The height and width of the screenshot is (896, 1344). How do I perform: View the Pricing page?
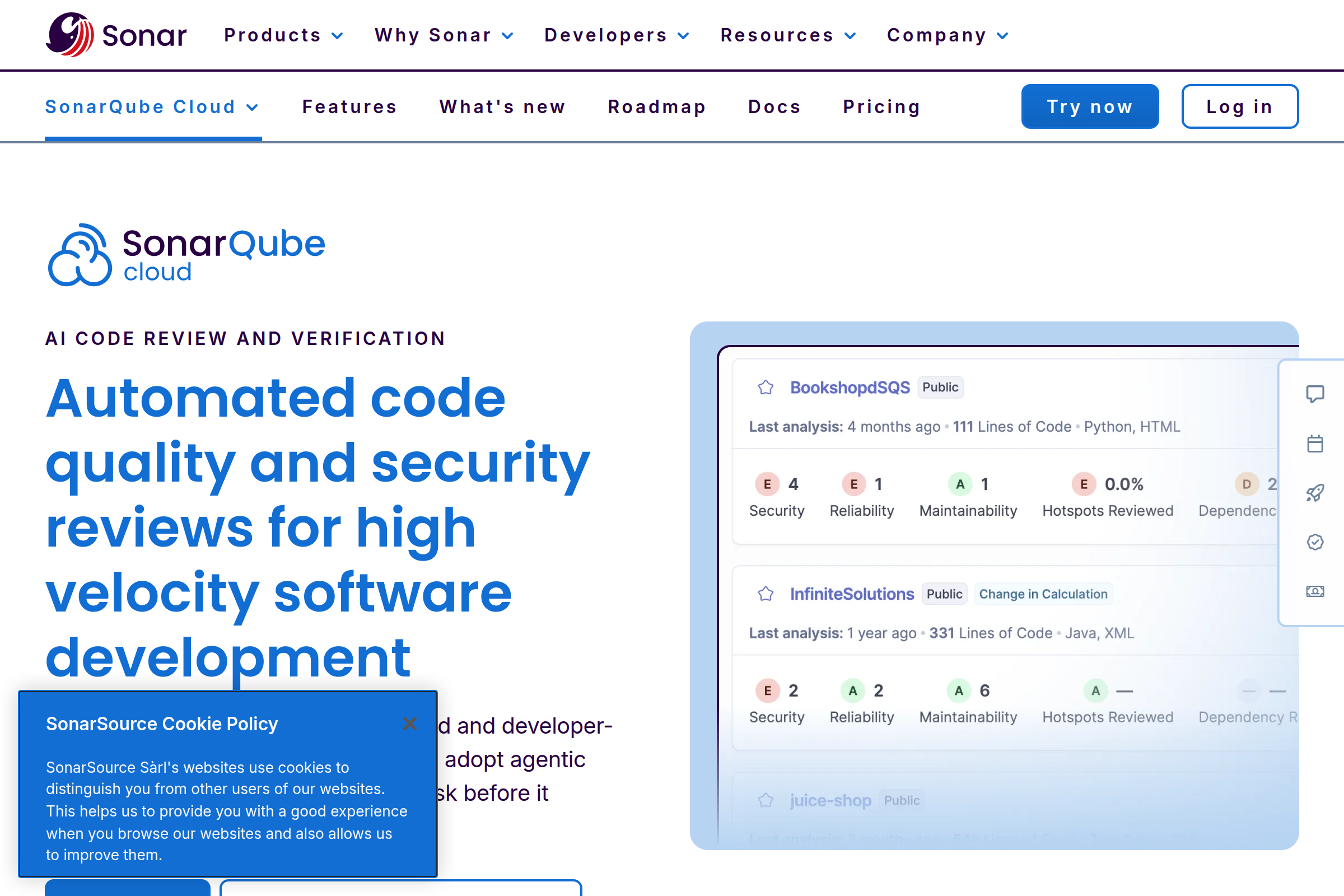(x=881, y=107)
